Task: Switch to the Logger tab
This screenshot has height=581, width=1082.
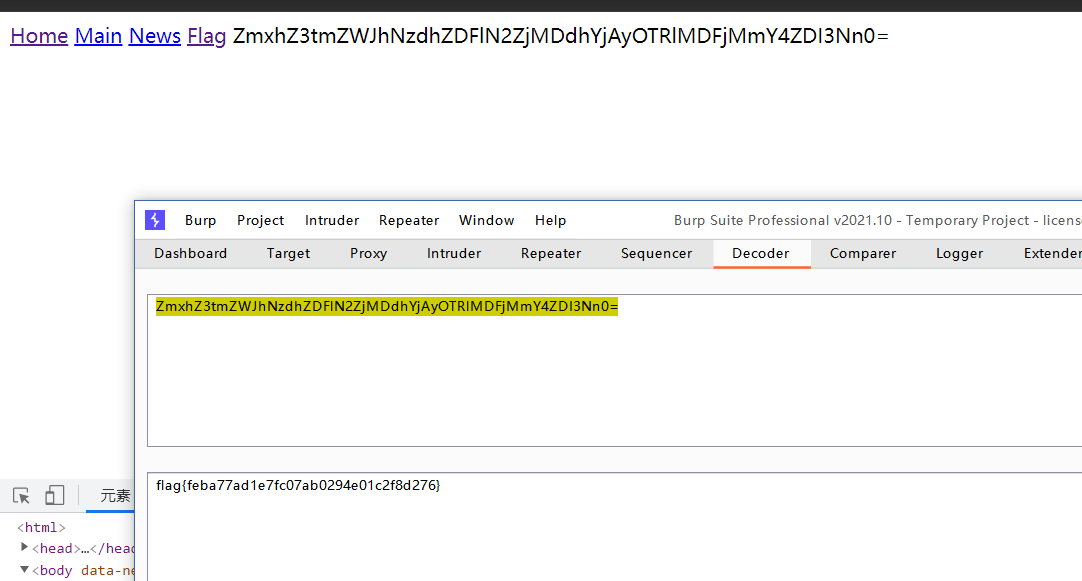Action: pyautogui.click(x=959, y=253)
